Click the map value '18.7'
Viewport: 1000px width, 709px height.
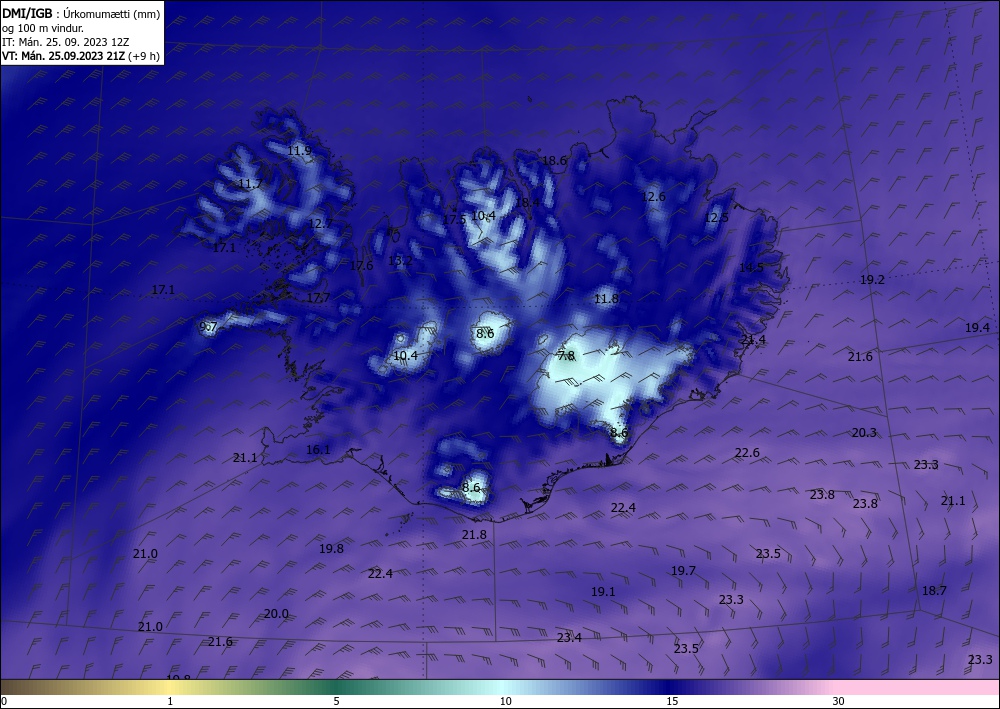click(x=934, y=590)
